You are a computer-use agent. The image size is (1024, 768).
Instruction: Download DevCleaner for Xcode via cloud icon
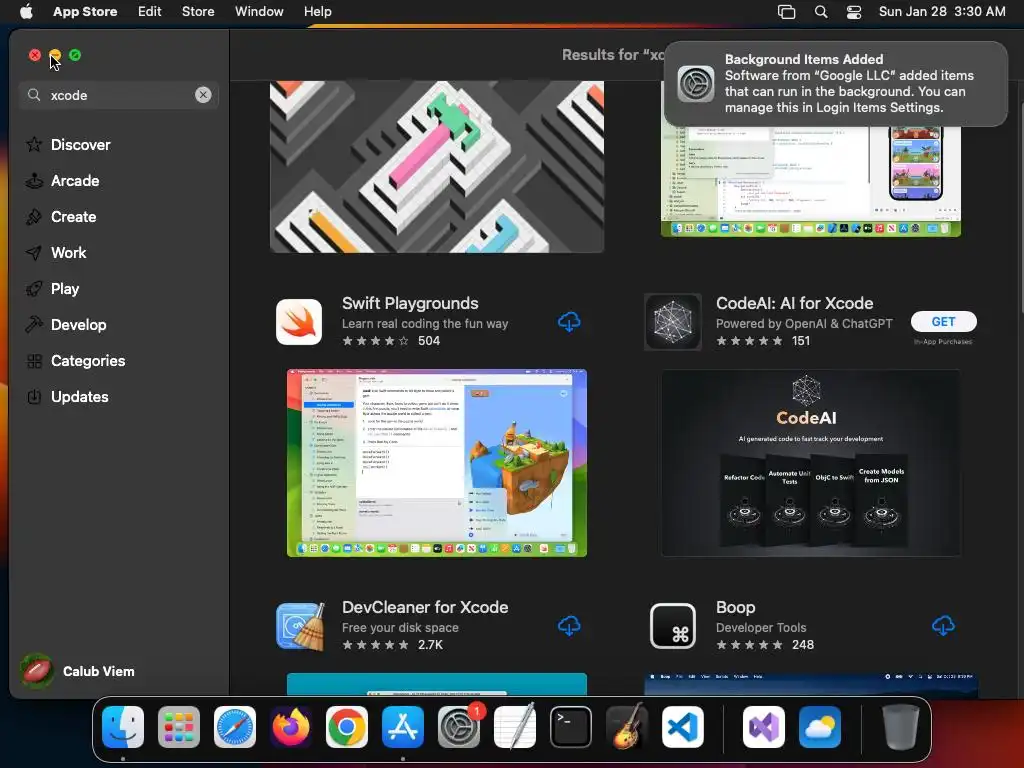click(x=569, y=626)
